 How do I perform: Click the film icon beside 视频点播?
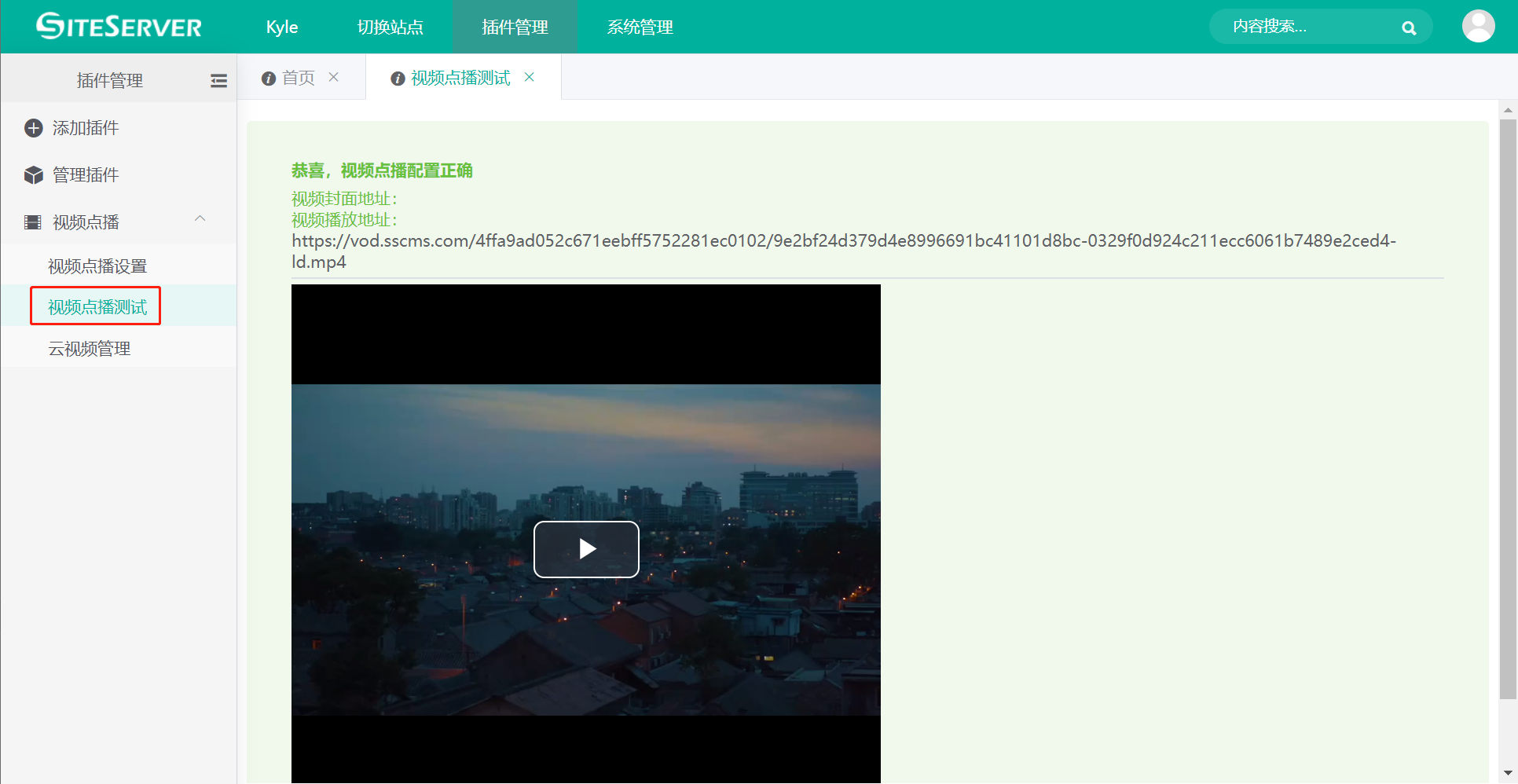(x=33, y=222)
